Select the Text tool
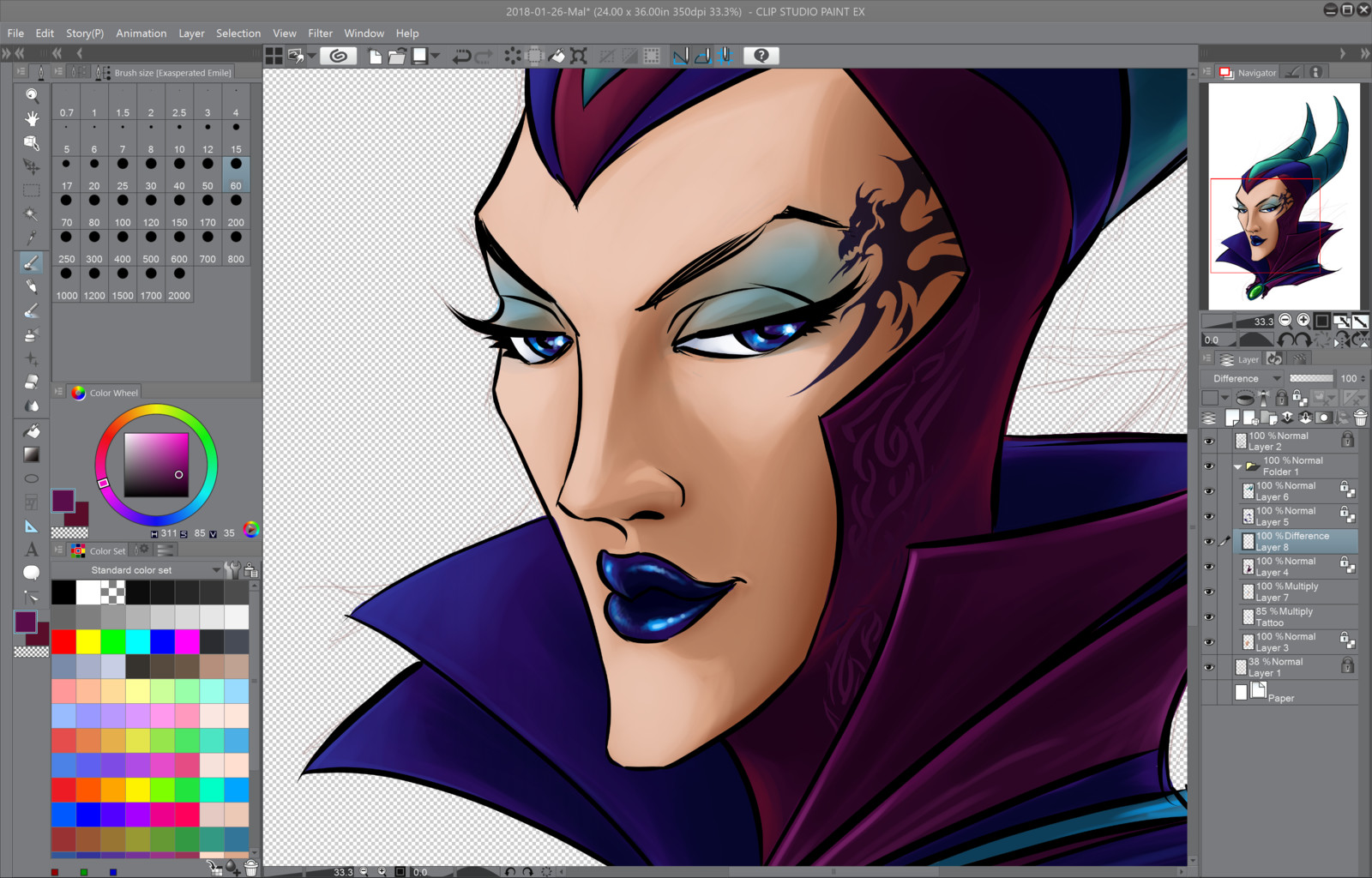1372x878 pixels. click(32, 550)
